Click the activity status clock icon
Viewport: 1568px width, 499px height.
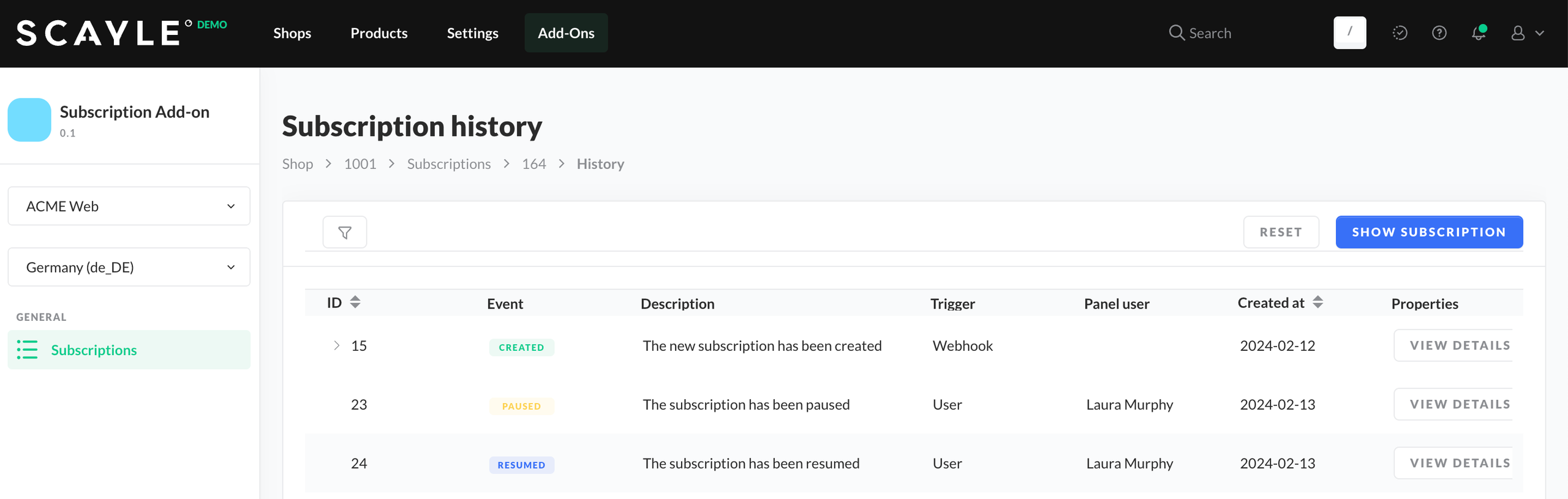click(1400, 33)
